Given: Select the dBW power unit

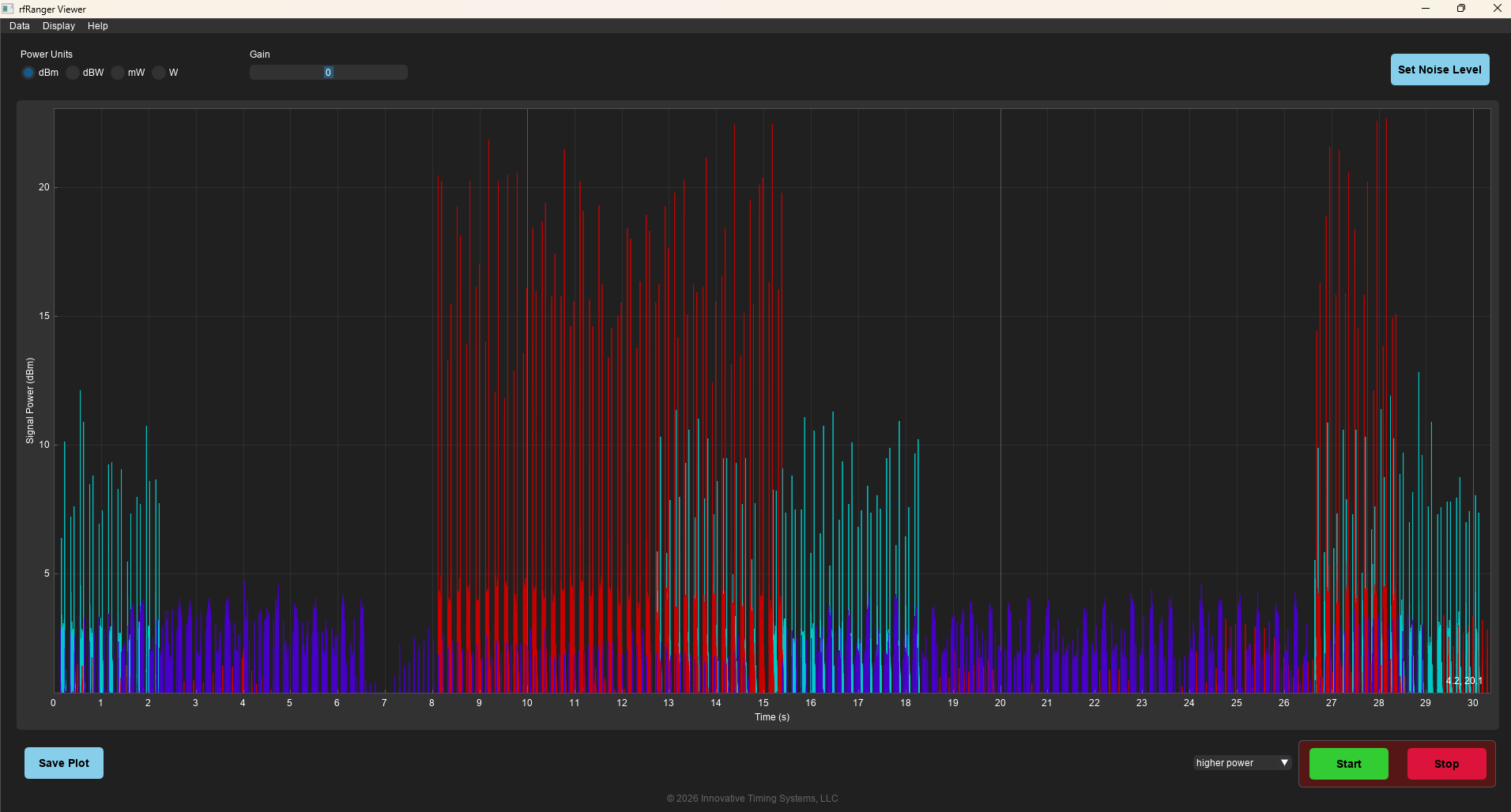Looking at the screenshot, I should (73, 73).
